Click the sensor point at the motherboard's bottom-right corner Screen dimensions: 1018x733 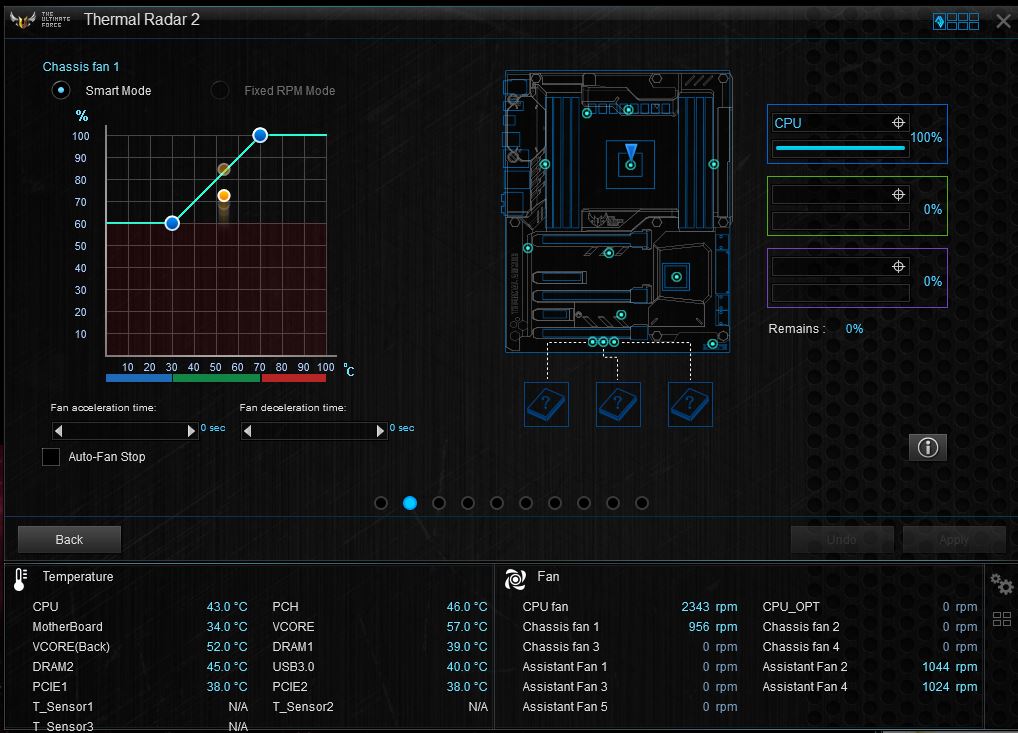click(713, 344)
